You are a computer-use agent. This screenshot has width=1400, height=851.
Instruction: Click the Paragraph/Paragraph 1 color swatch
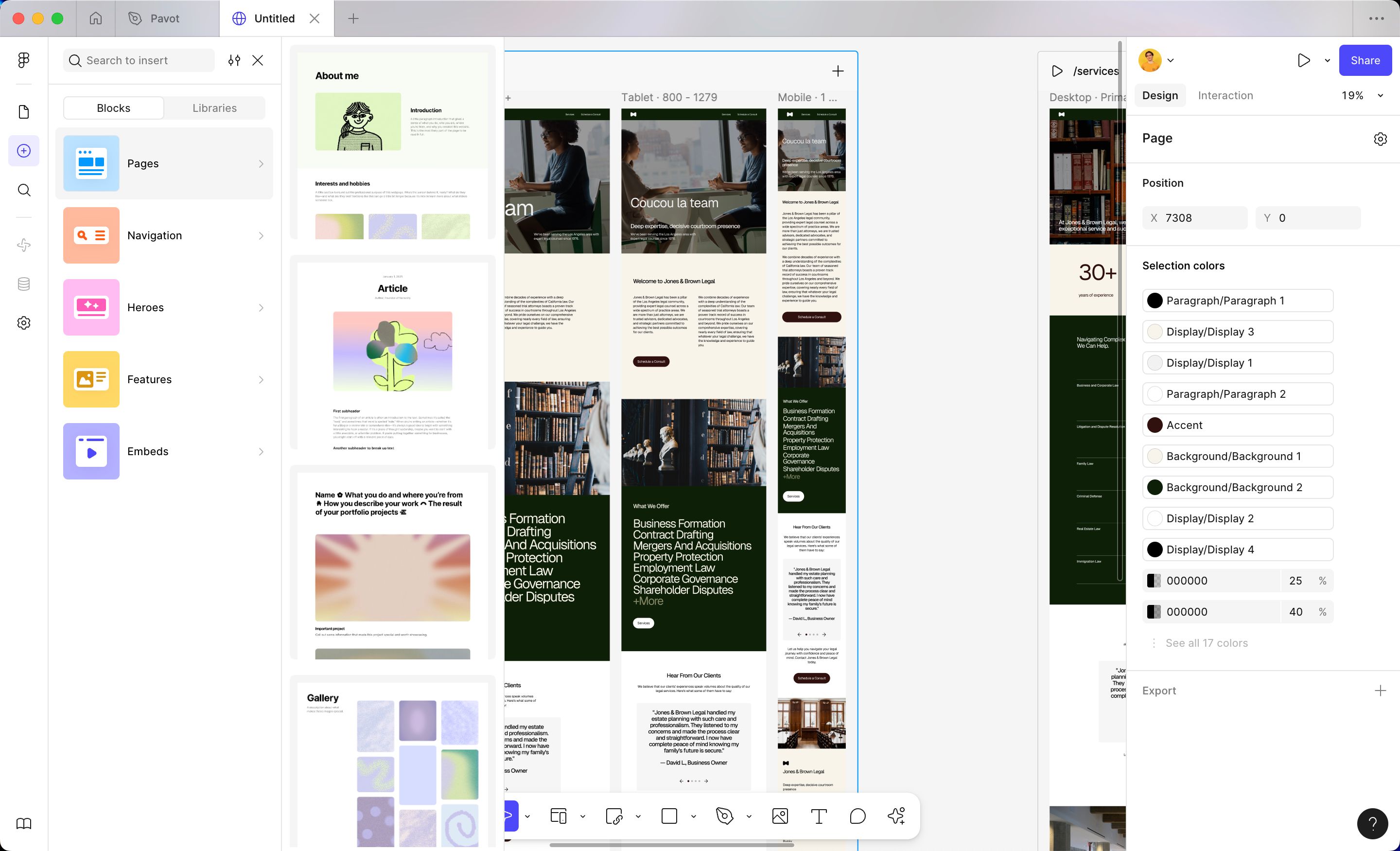[x=1155, y=301]
